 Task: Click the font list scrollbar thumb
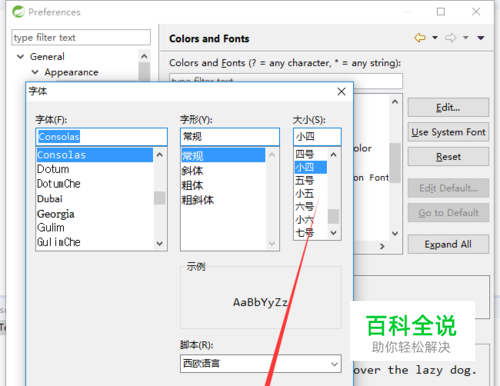160,198
